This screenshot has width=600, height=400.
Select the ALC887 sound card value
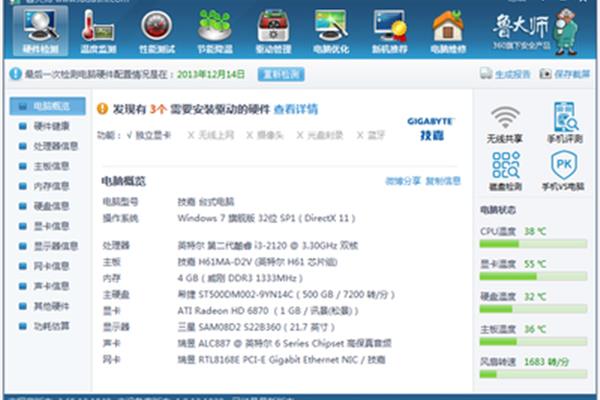284,343
